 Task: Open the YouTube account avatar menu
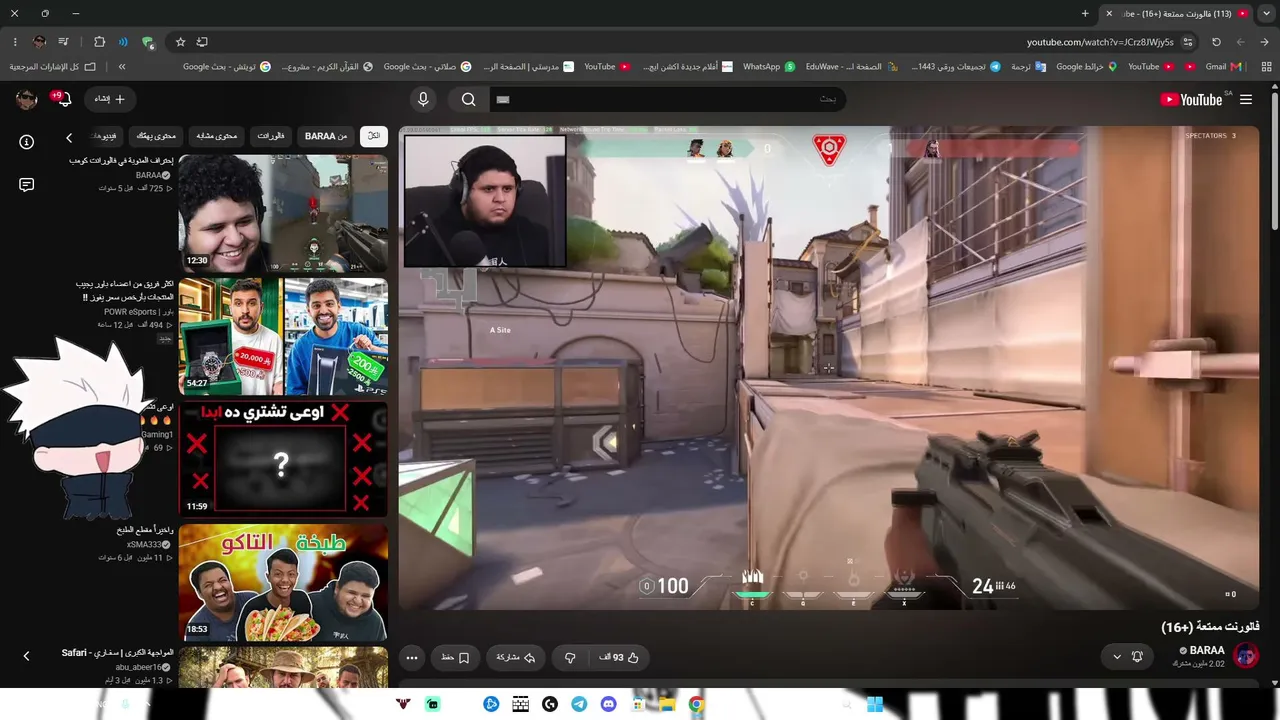coord(27,99)
